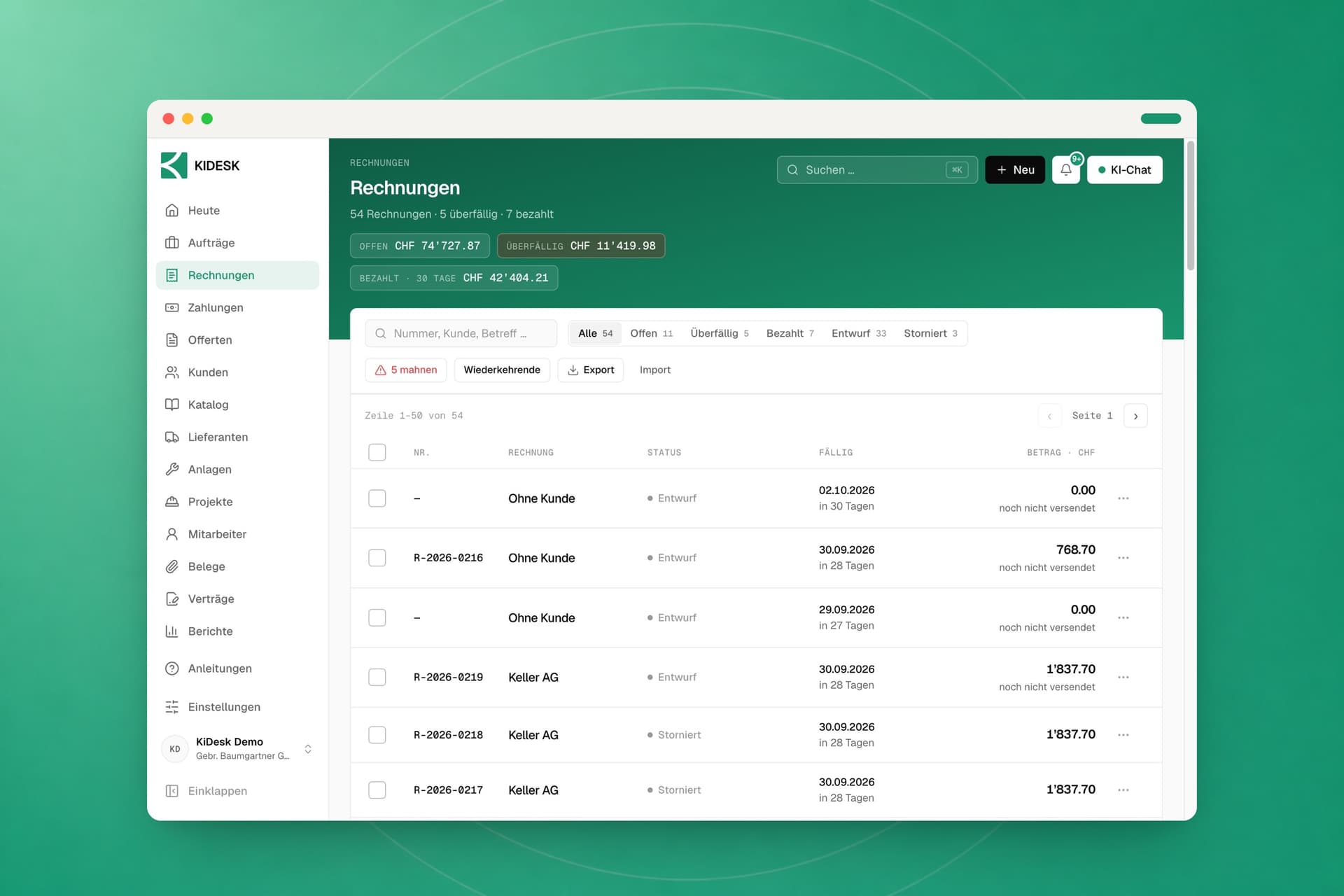The width and height of the screenshot is (1344, 896).
Task: Tick the select-all checkbox in table header
Action: tap(377, 452)
